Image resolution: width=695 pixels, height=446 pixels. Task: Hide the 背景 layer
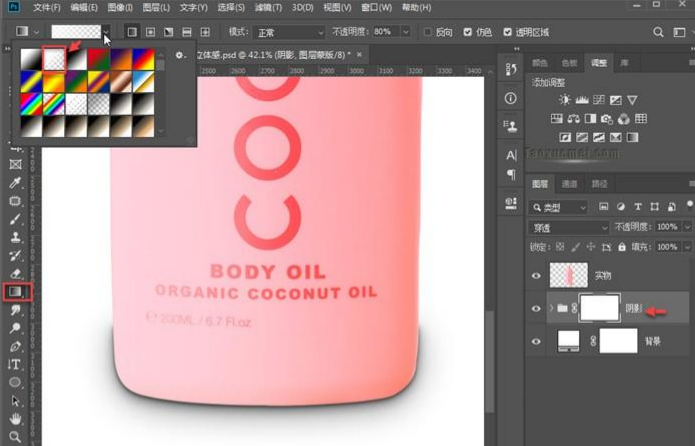536,341
